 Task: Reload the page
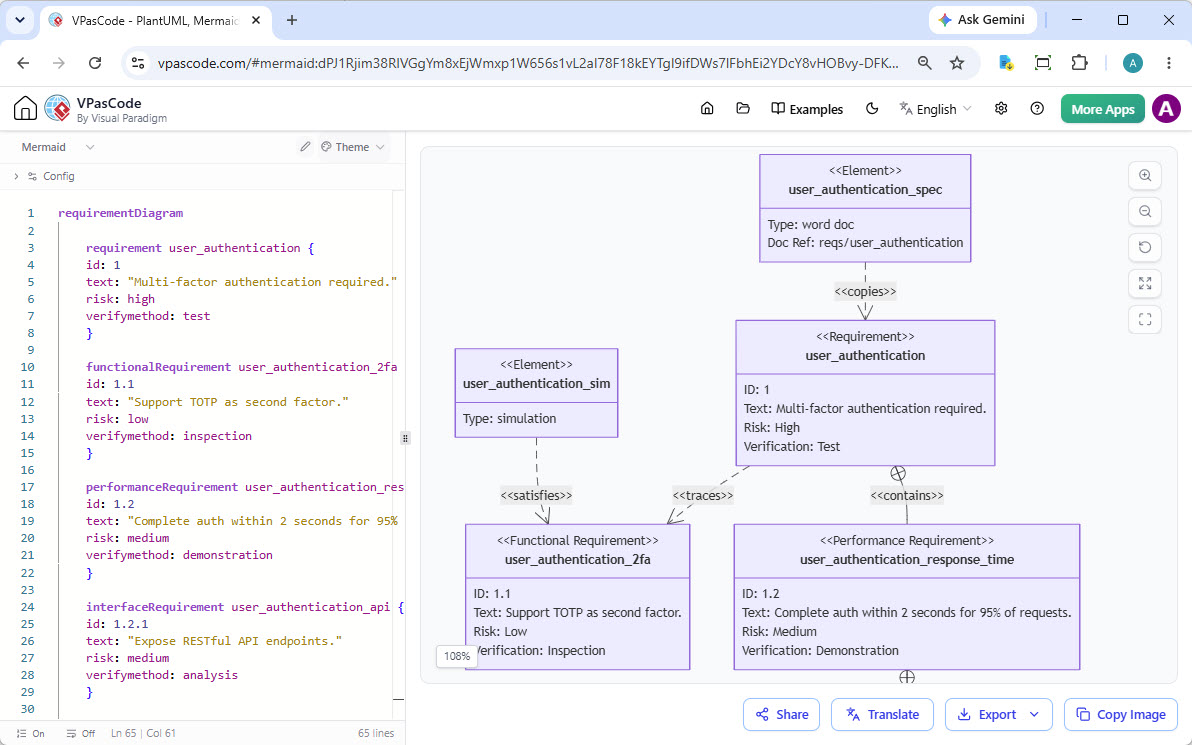tap(95, 63)
